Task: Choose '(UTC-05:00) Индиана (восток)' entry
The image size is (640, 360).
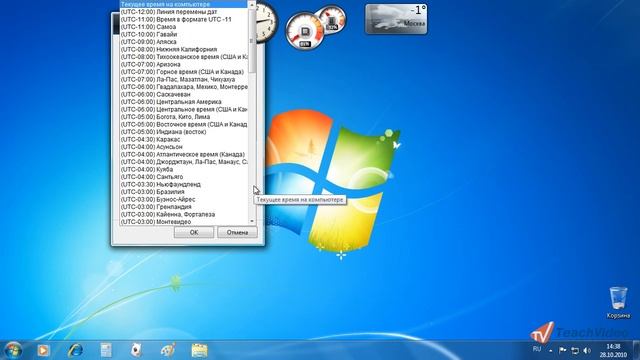Action: tap(184, 132)
